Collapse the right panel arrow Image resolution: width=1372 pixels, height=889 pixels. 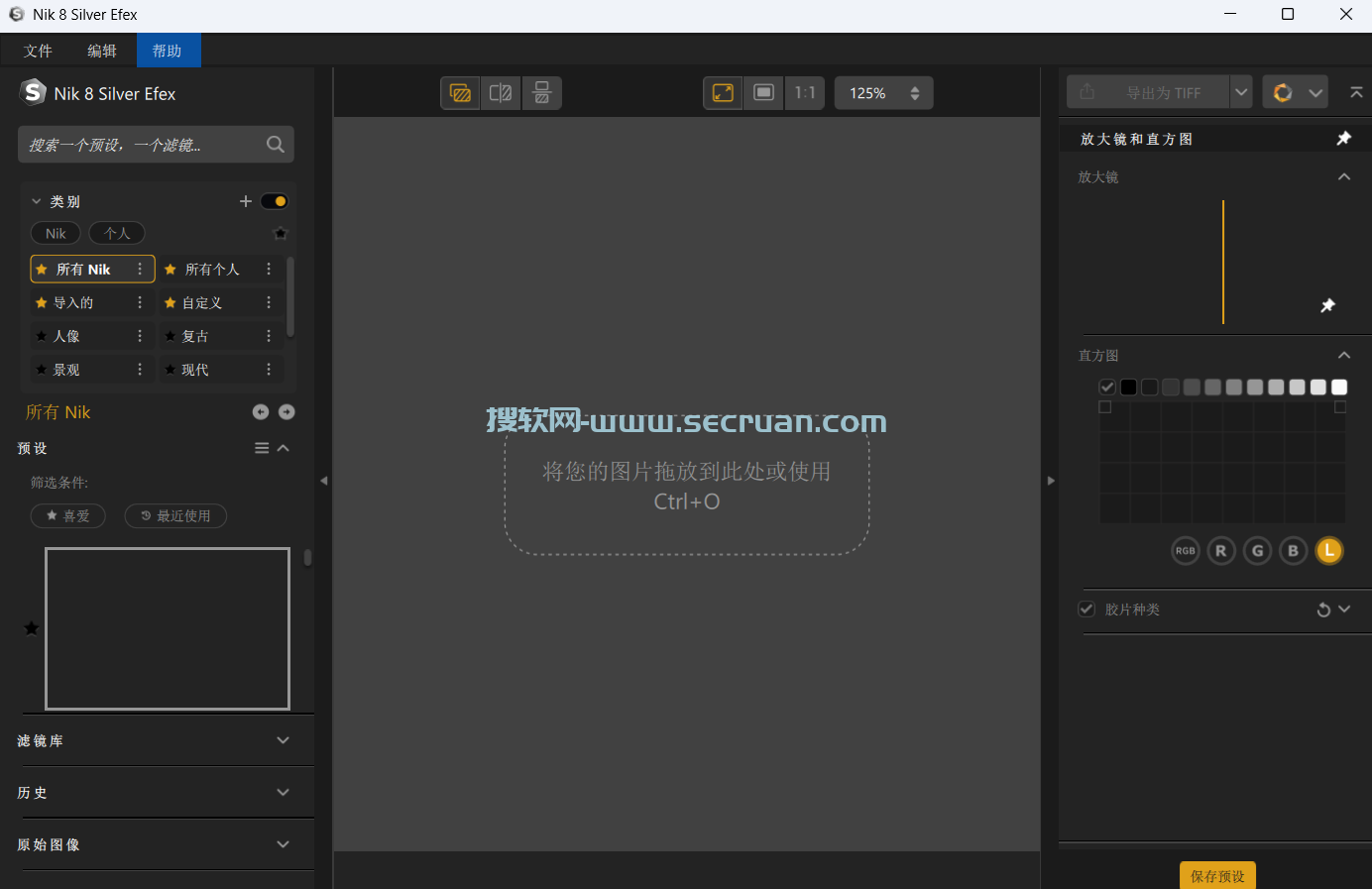tap(1052, 481)
